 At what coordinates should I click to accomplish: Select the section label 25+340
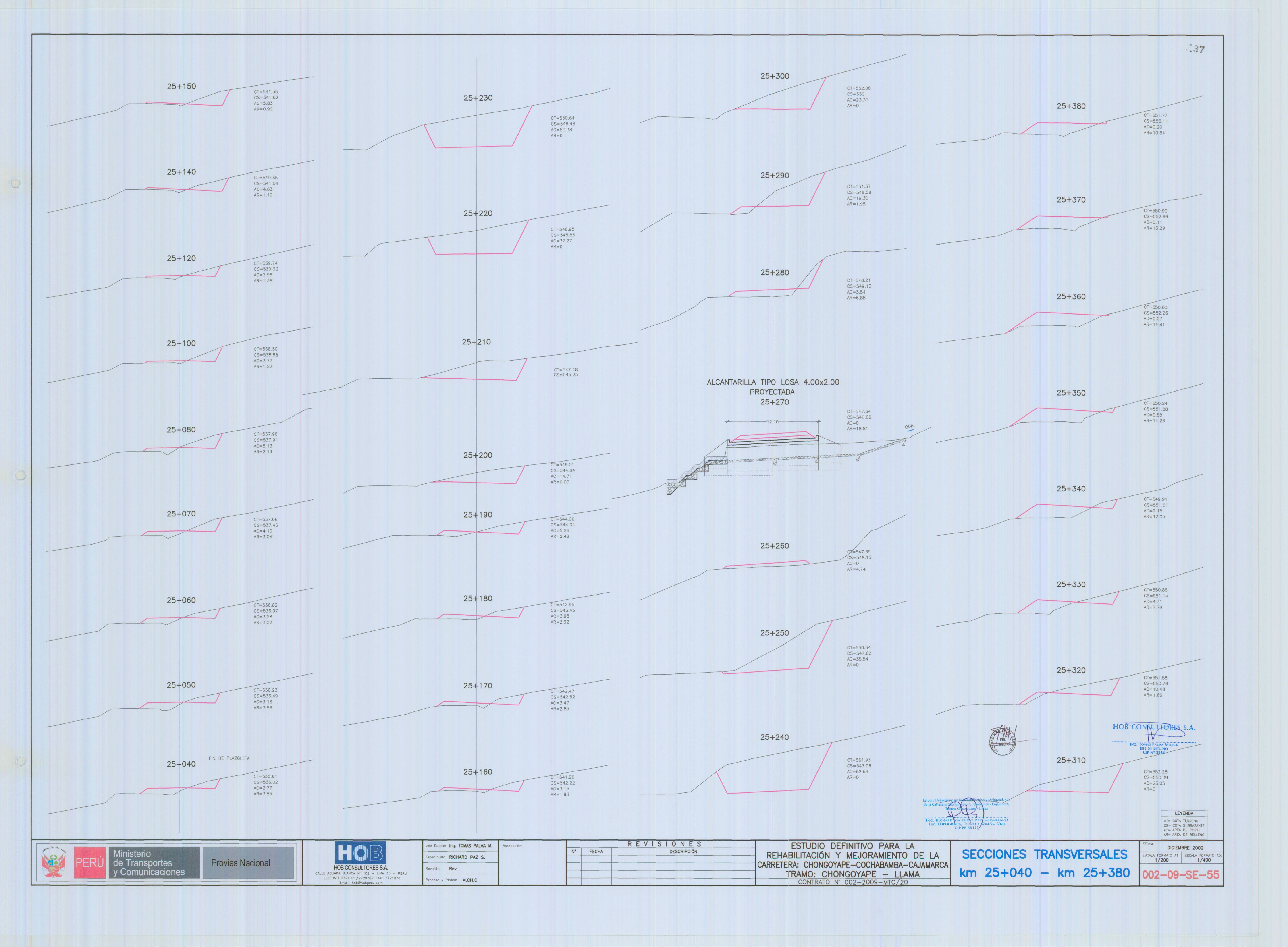pyautogui.click(x=1071, y=489)
